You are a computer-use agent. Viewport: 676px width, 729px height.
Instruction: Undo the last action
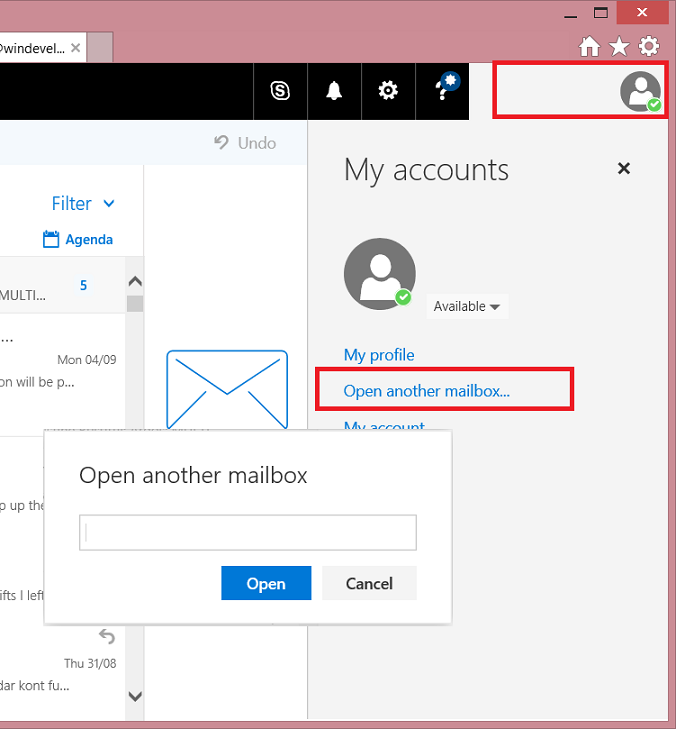pos(245,143)
